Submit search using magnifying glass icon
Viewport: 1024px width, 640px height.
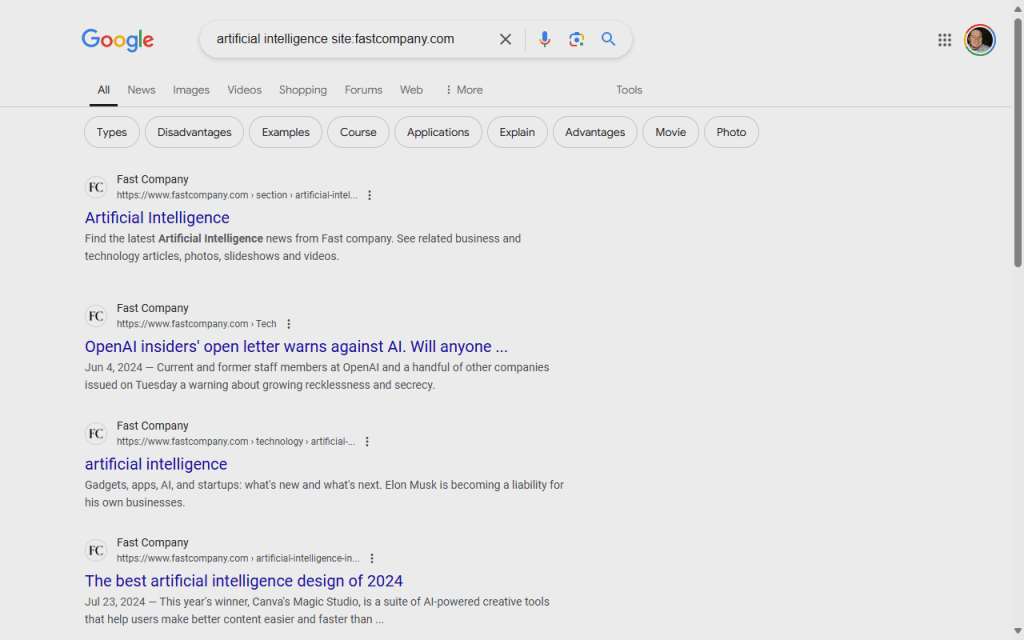(x=608, y=39)
